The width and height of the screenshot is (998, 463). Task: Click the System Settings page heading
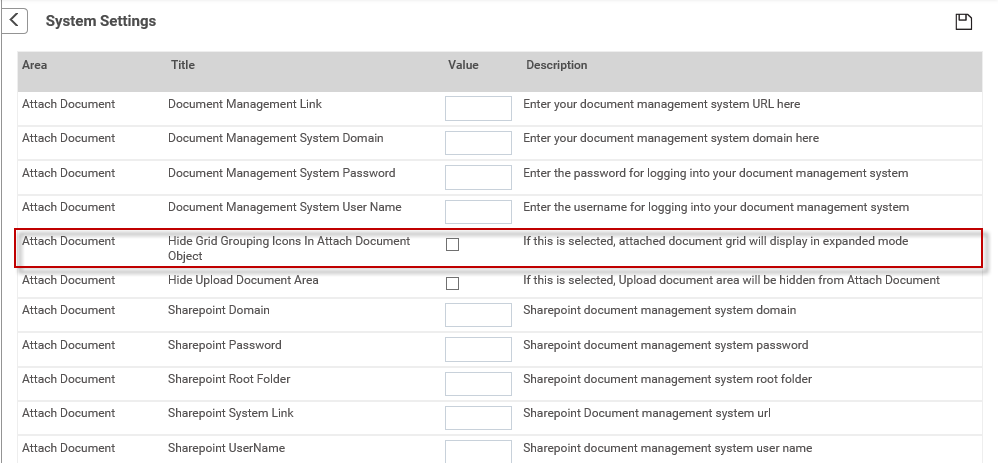click(101, 21)
